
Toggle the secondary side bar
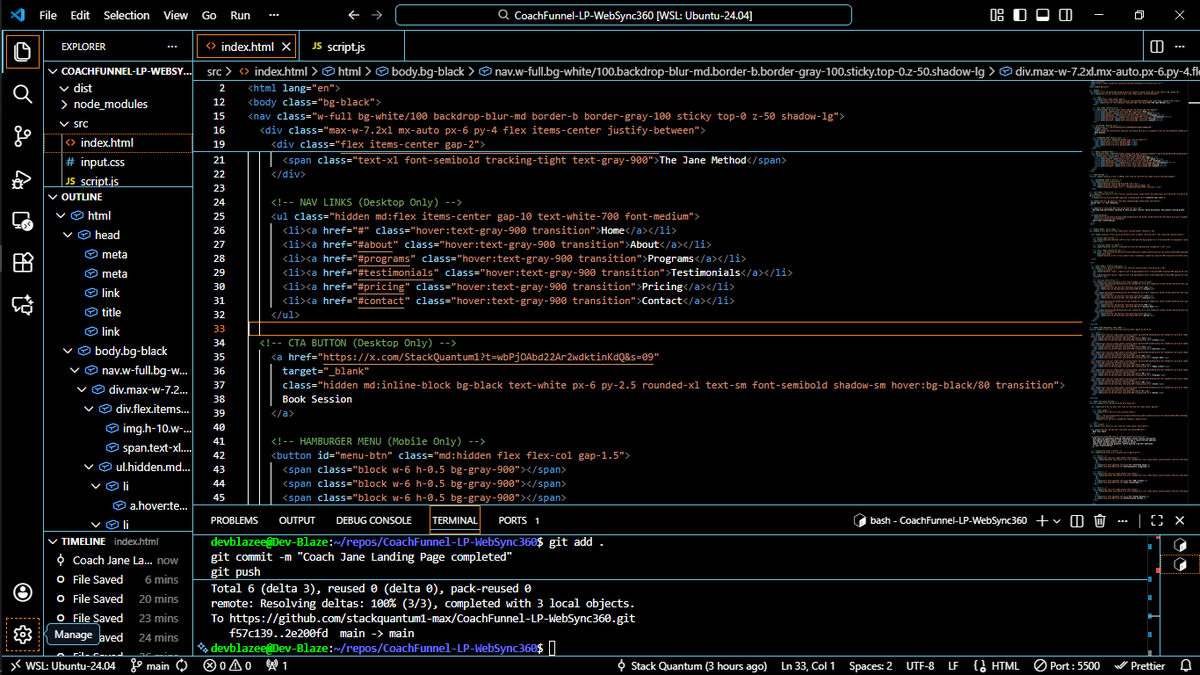(1065, 15)
